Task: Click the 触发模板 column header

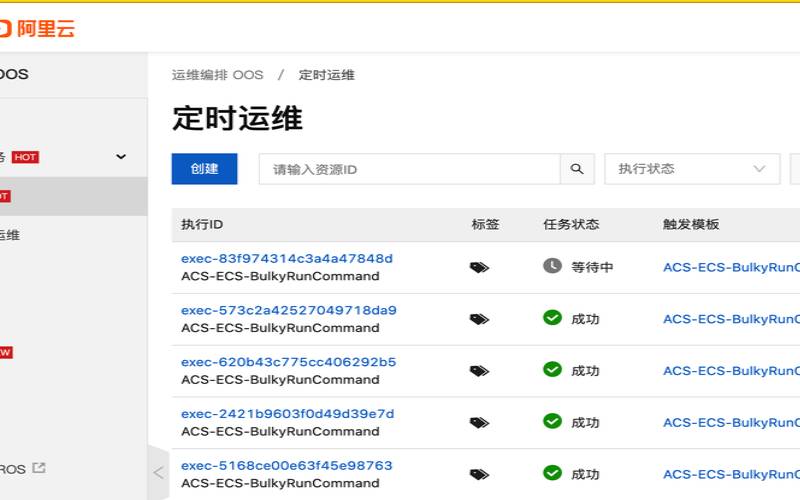Action: click(x=691, y=224)
